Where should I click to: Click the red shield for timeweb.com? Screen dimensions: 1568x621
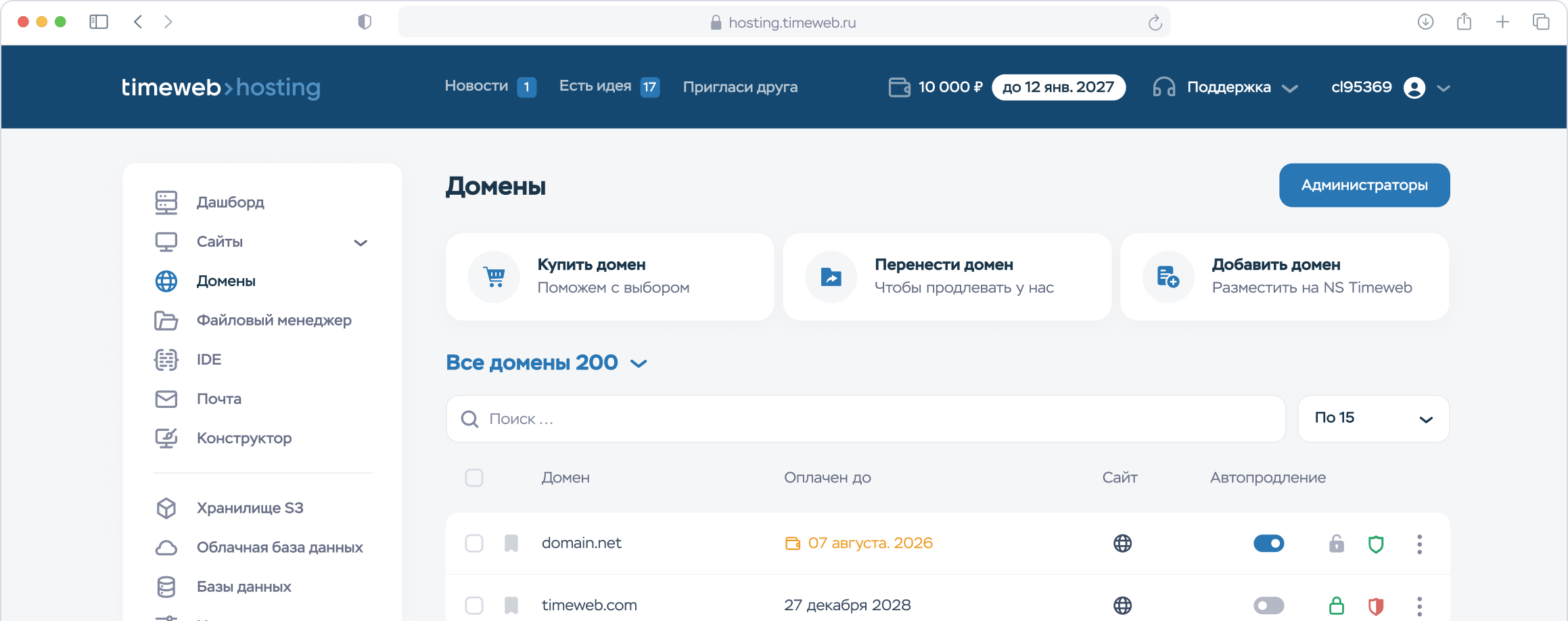point(1375,606)
